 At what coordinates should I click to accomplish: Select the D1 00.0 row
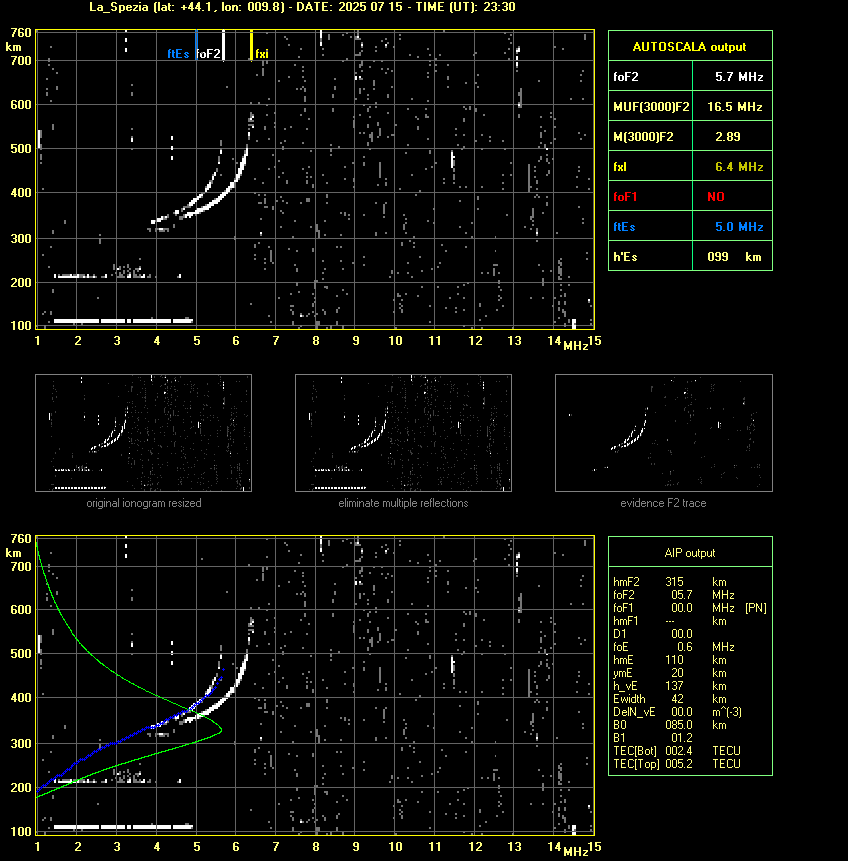[x=652, y=634]
